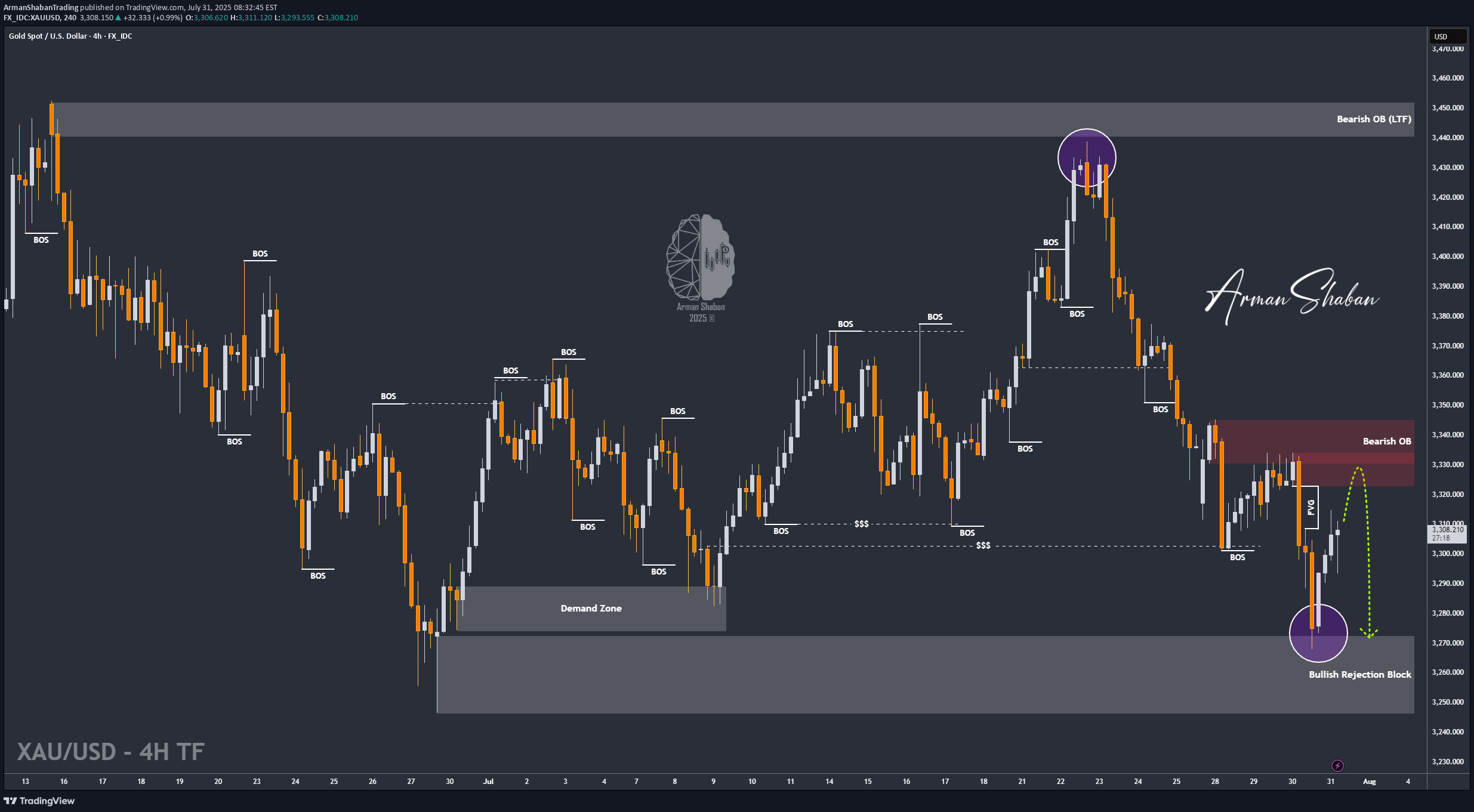Click the 3,450.000 price axis label
The image size is (1474, 812).
[x=1447, y=107]
